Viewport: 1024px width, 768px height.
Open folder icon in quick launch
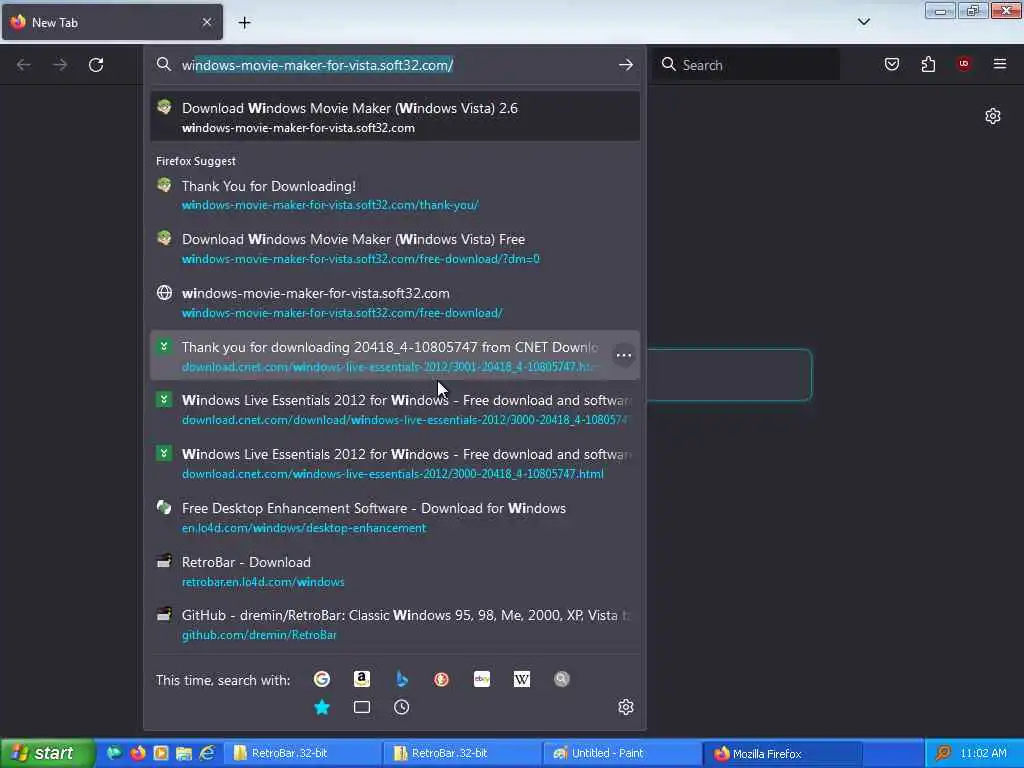point(184,753)
